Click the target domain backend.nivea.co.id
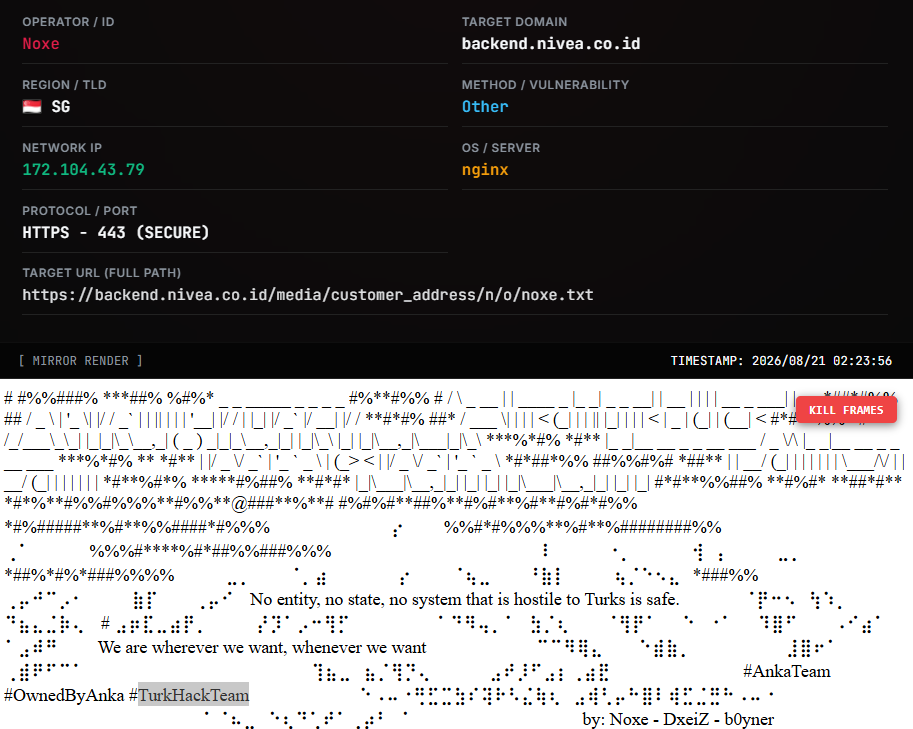Image resolution: width=913 pixels, height=729 pixels. 551,44
